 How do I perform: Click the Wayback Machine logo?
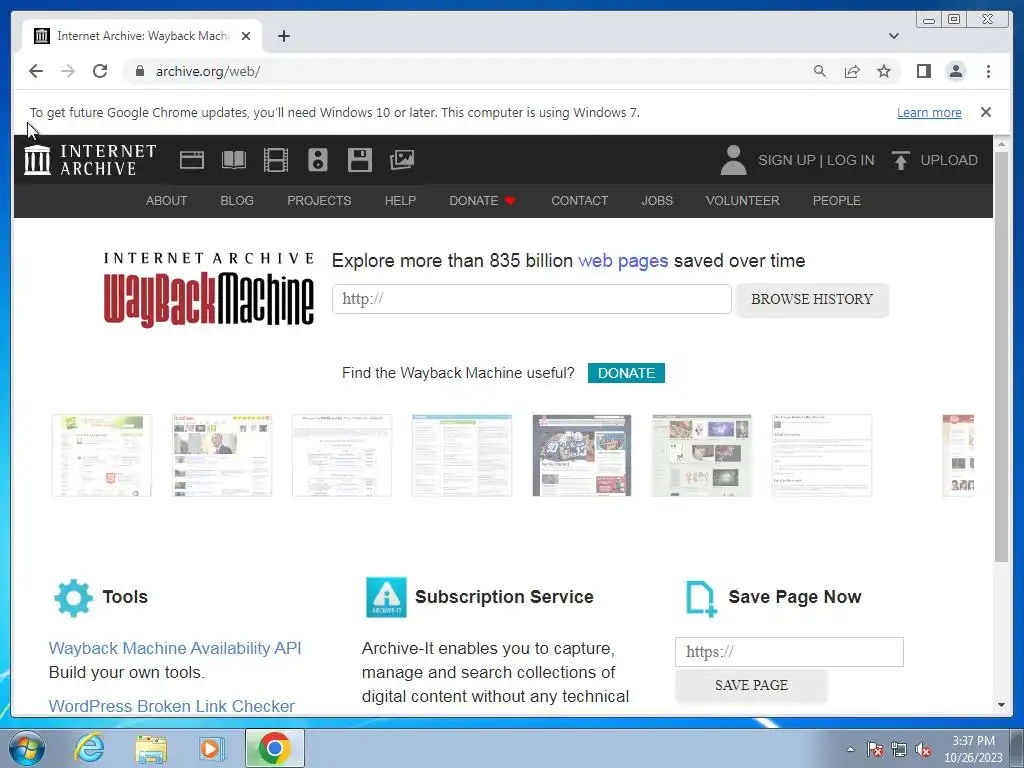pyautogui.click(x=209, y=289)
